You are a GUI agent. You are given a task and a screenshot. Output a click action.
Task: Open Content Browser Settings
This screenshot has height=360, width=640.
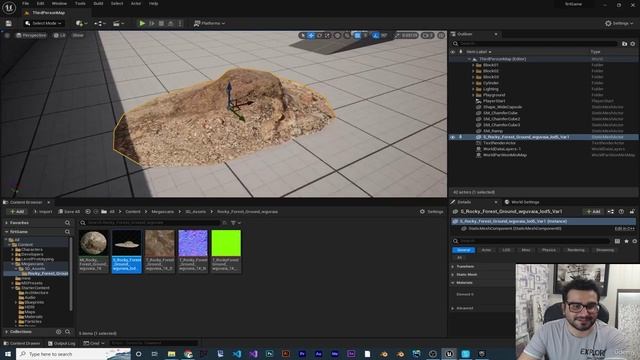click(431, 211)
